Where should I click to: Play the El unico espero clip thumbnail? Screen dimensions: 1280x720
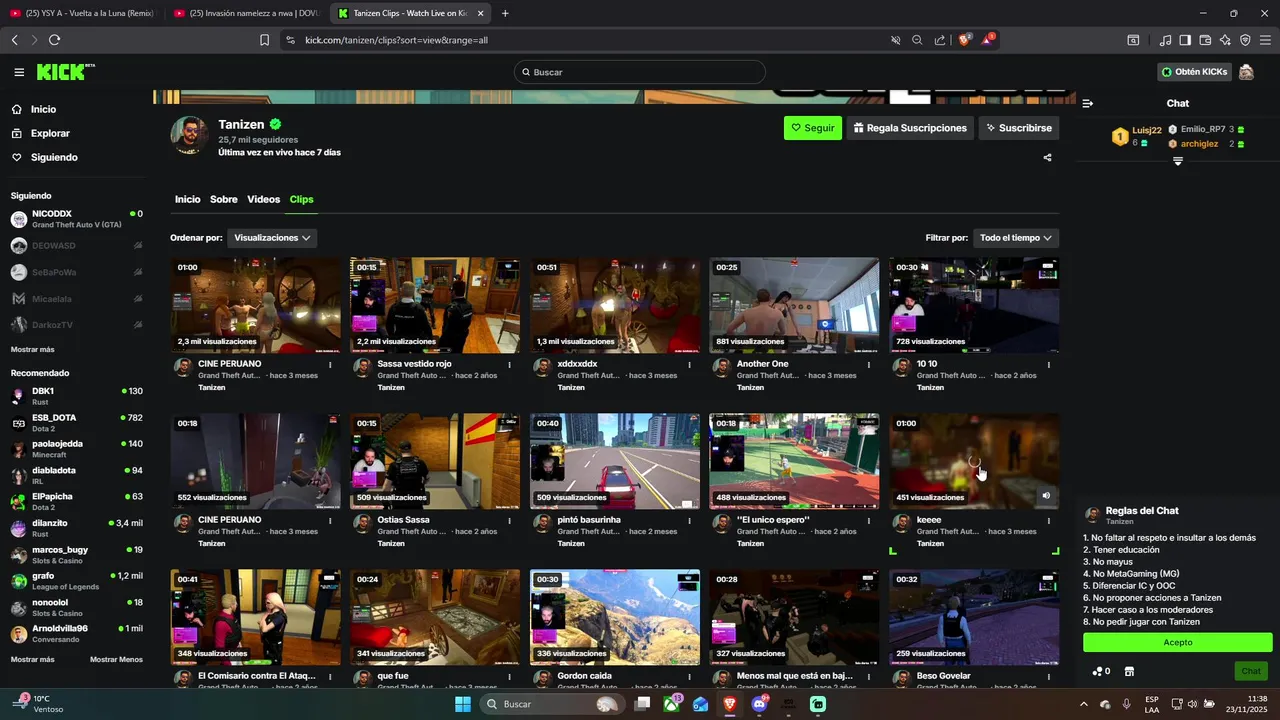click(794, 461)
